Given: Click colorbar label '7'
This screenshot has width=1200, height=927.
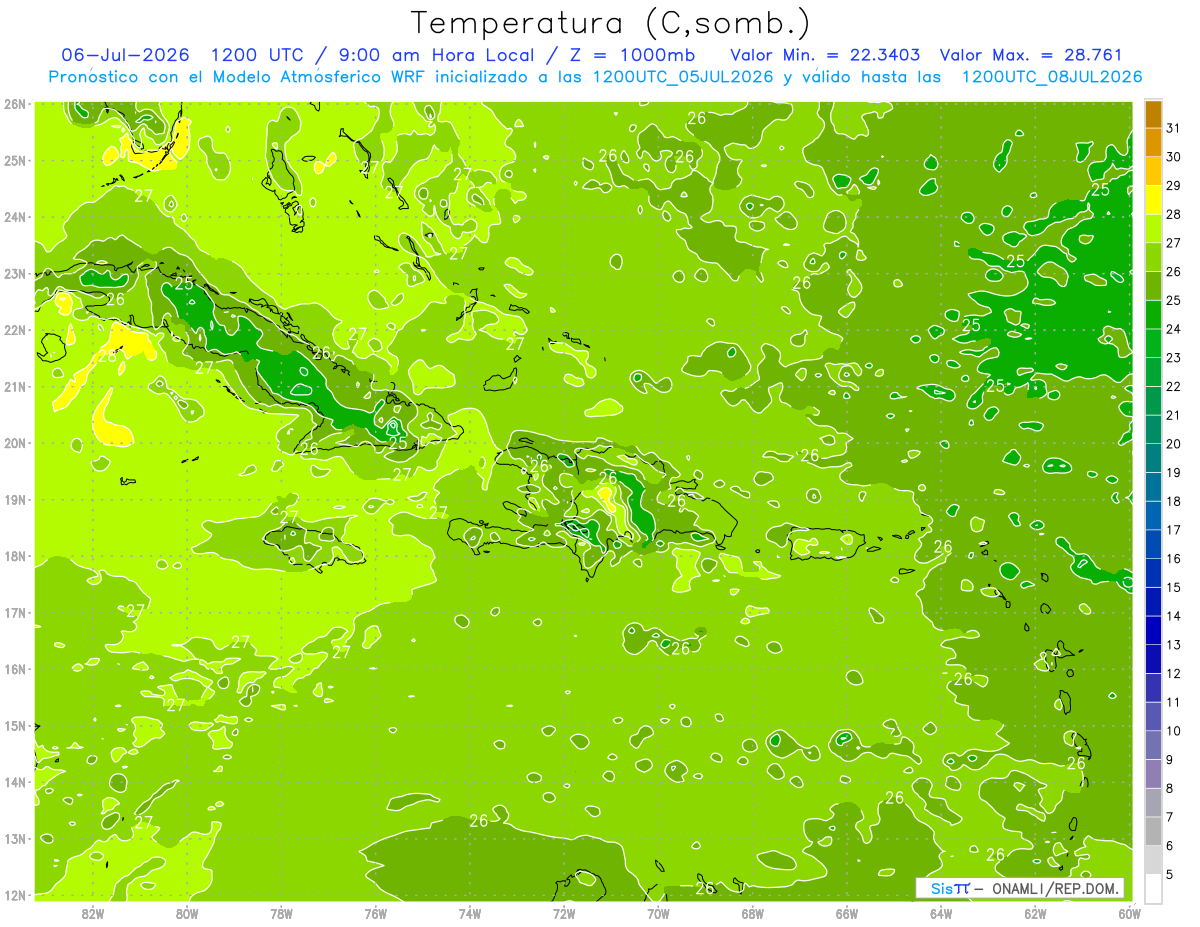Looking at the screenshot, I should [1170, 817].
